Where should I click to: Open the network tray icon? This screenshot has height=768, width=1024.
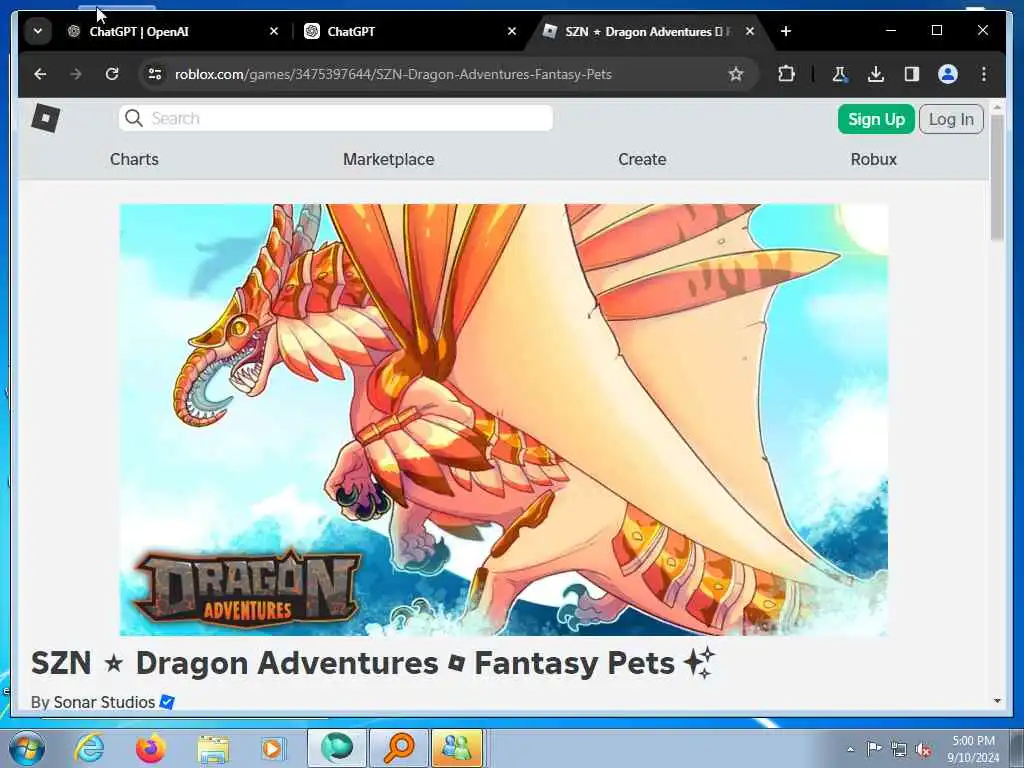(x=899, y=749)
